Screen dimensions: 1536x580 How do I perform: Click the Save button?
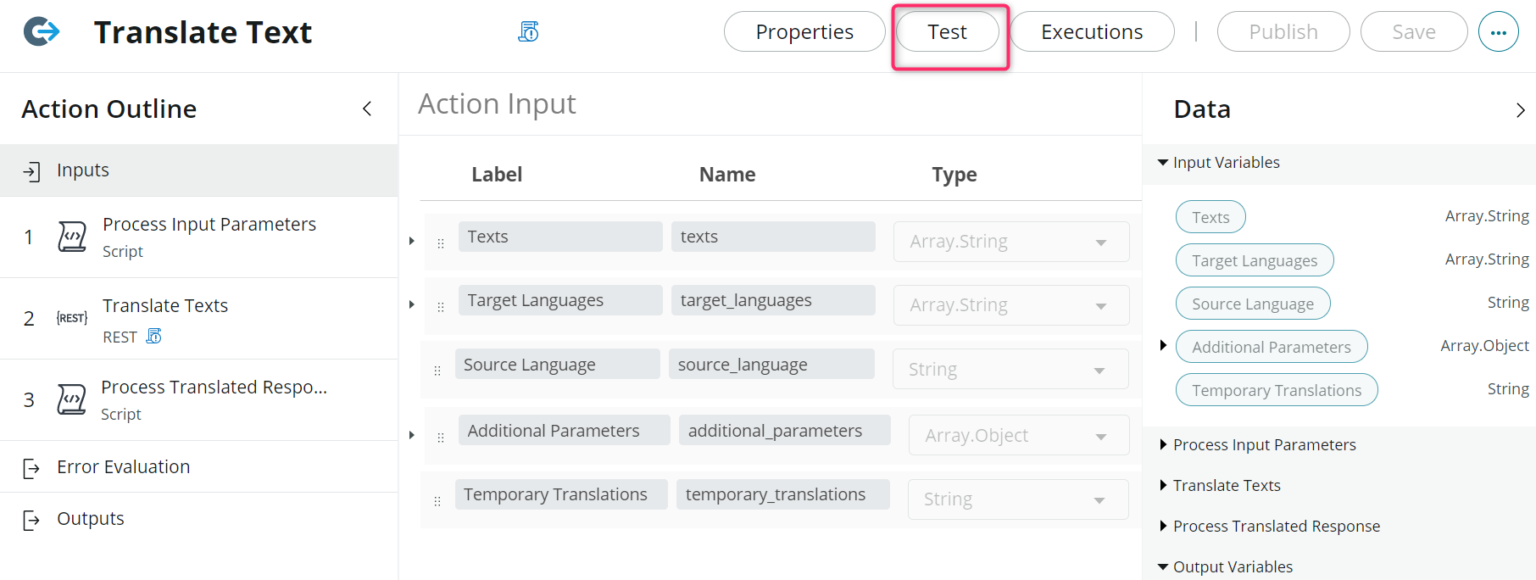point(1413,31)
